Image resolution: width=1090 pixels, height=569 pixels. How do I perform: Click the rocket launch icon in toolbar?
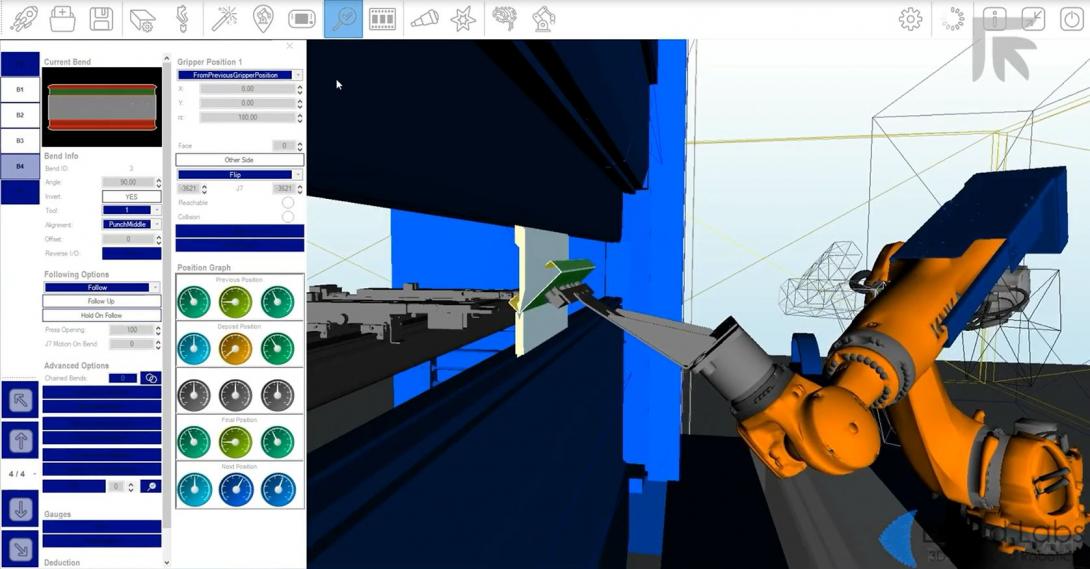(x=22, y=19)
